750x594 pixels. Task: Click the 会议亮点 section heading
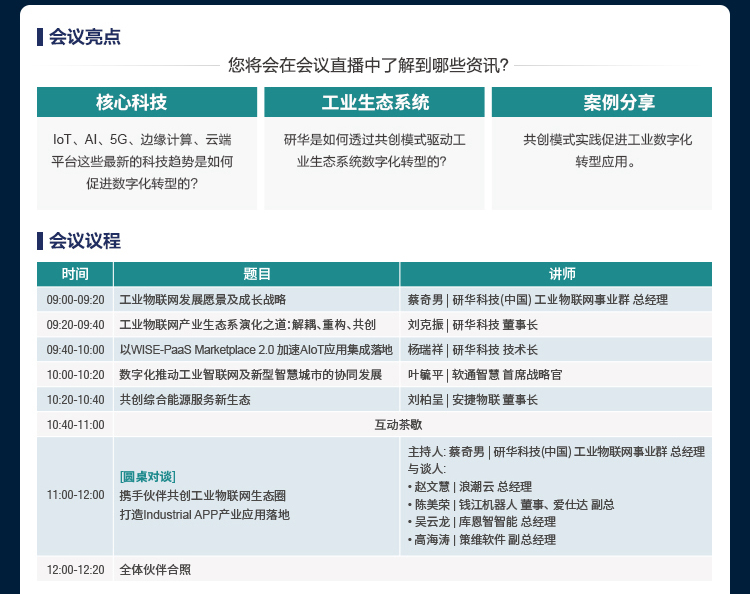click(x=84, y=37)
